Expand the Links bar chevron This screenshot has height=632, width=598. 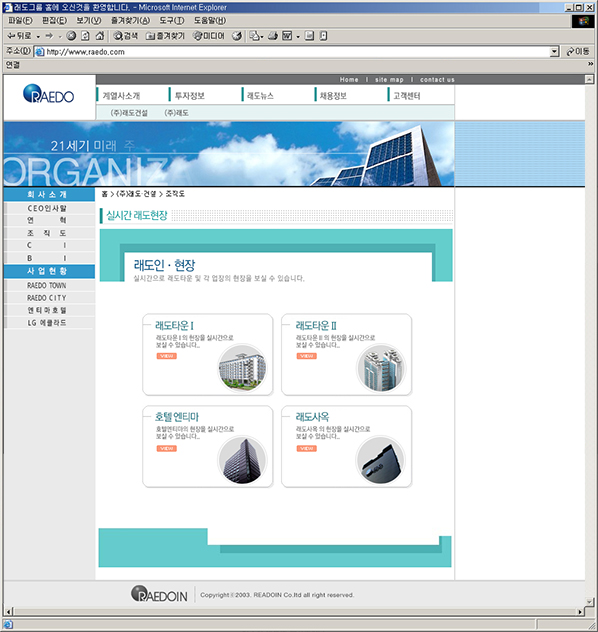[590, 64]
